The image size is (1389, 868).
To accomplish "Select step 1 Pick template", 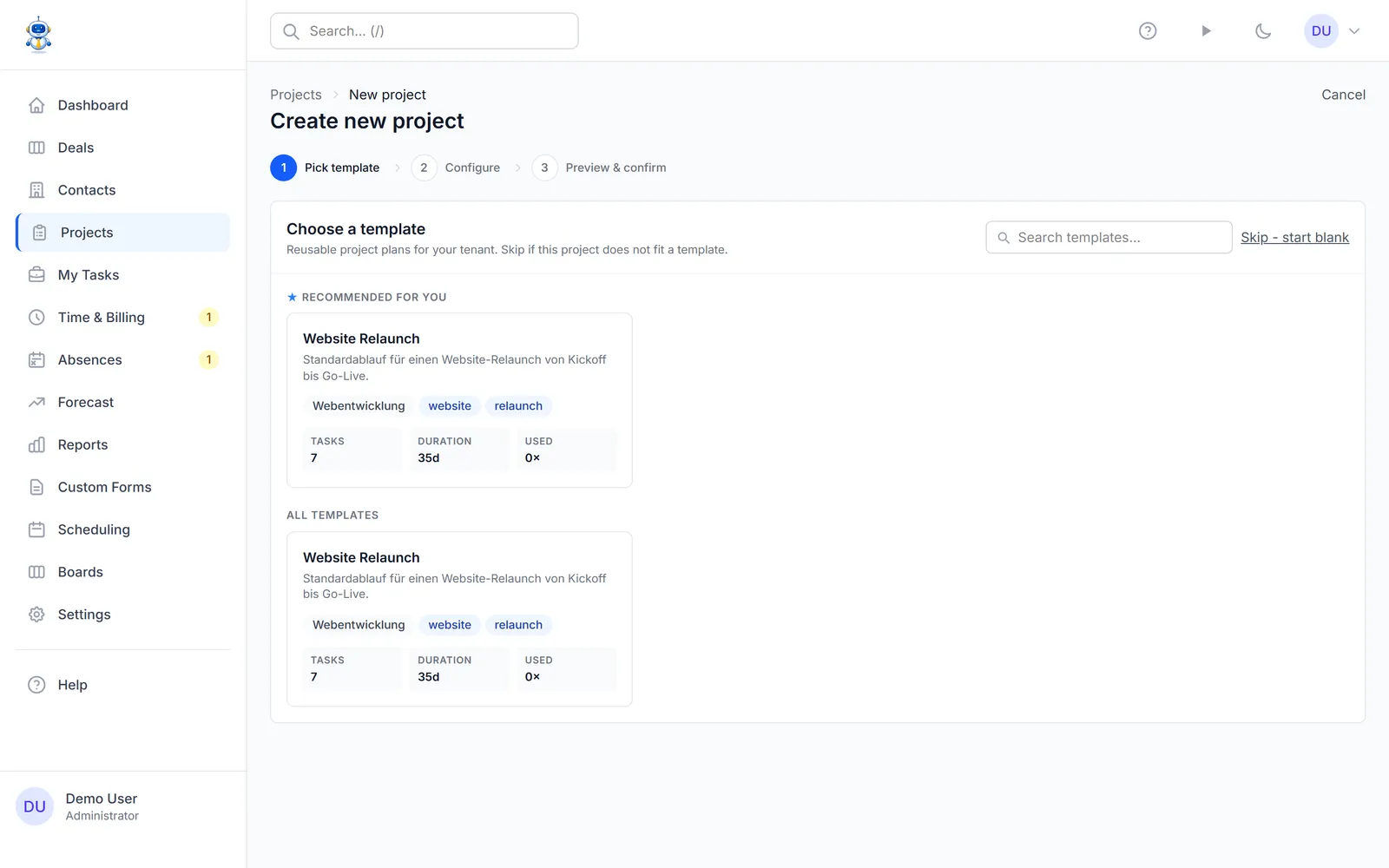I will pos(326,168).
